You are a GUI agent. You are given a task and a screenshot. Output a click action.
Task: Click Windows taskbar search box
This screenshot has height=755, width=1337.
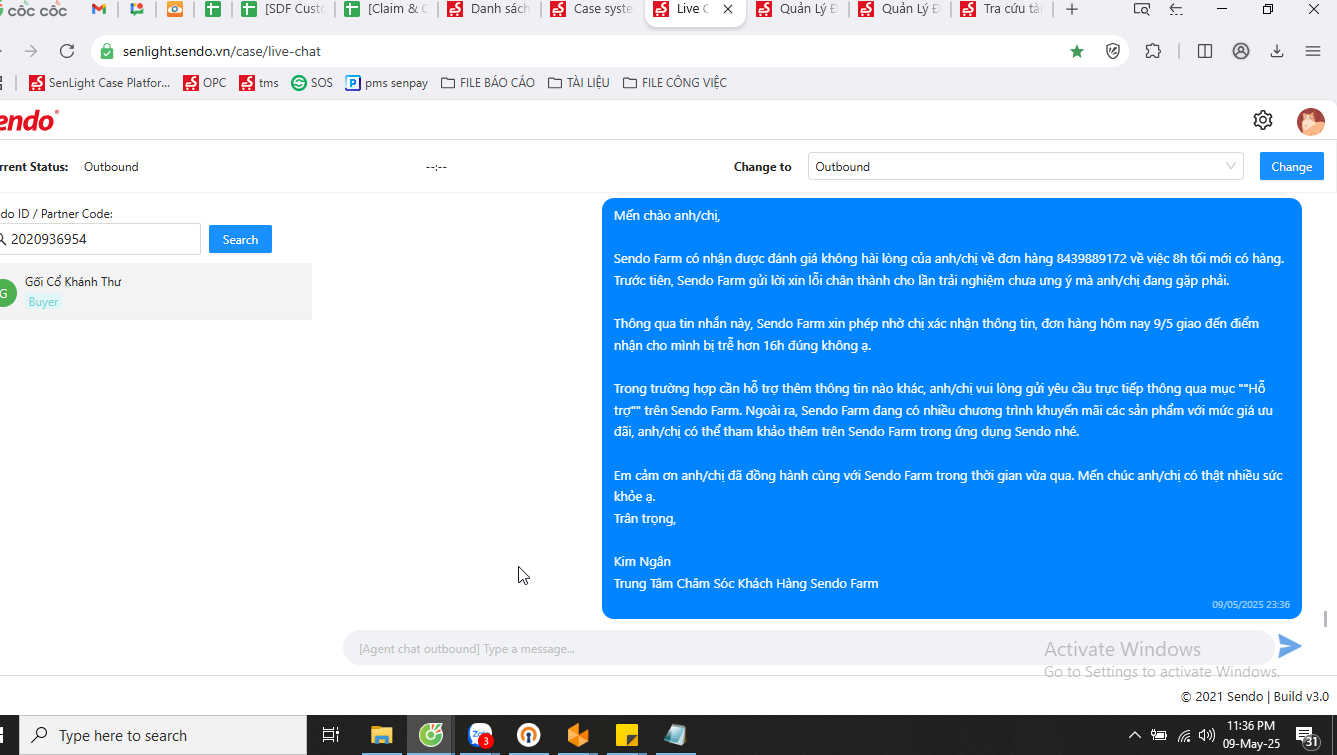click(163, 735)
